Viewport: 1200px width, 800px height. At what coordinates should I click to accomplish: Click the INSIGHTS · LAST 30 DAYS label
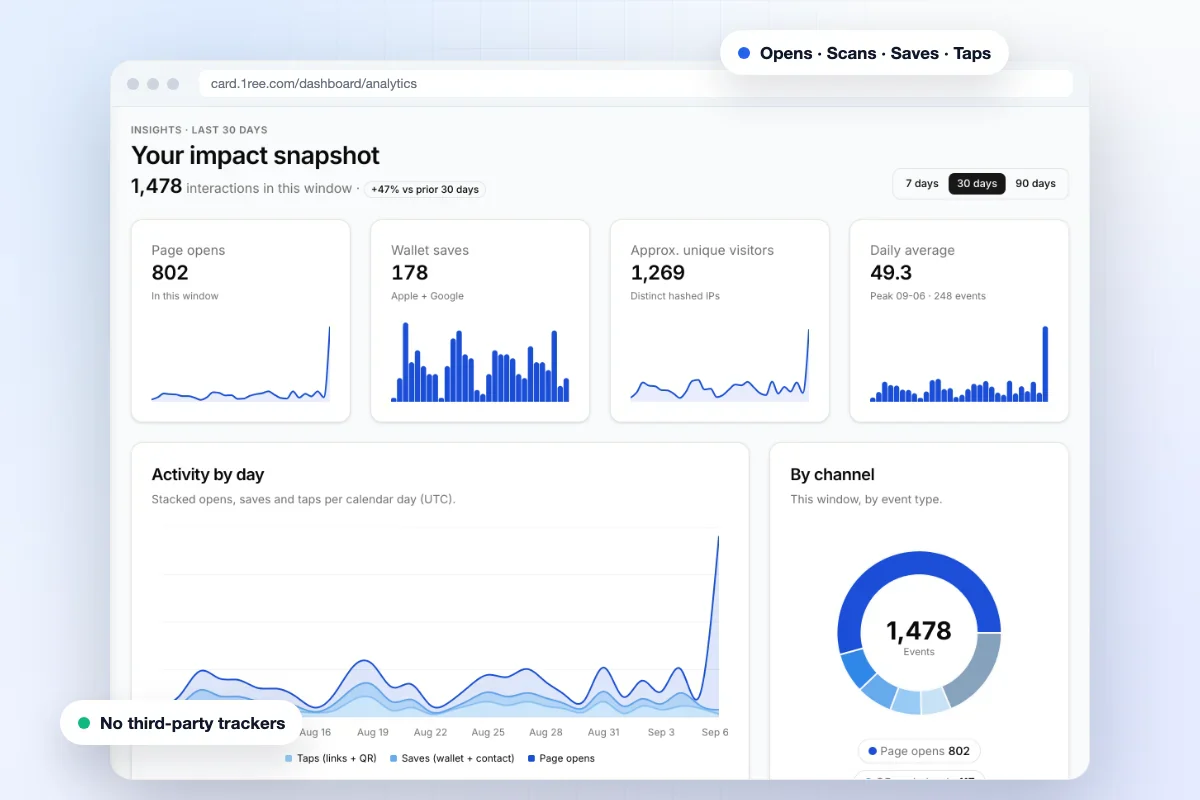[199, 130]
